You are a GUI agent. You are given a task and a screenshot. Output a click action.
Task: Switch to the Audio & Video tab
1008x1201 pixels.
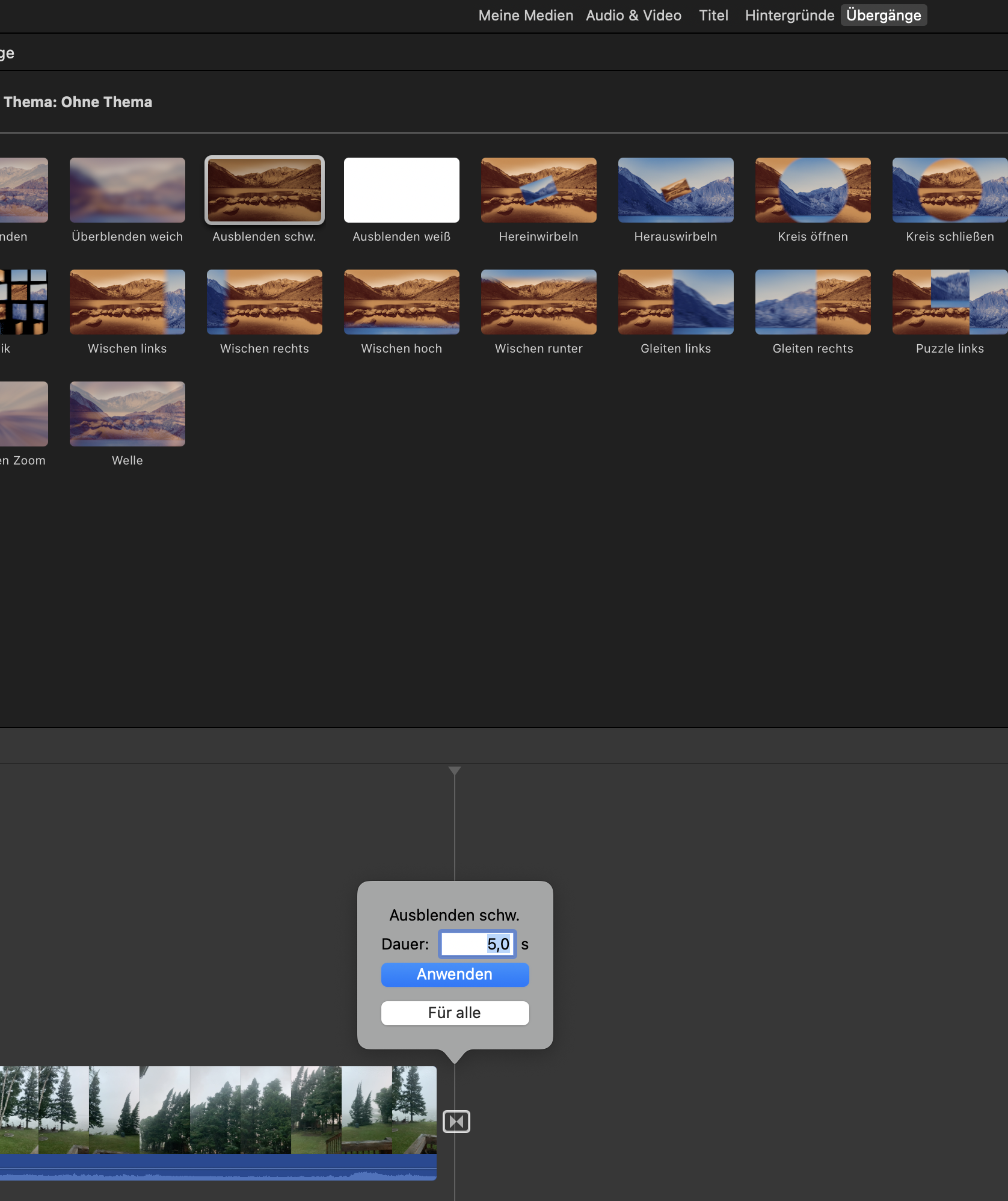[x=633, y=16]
